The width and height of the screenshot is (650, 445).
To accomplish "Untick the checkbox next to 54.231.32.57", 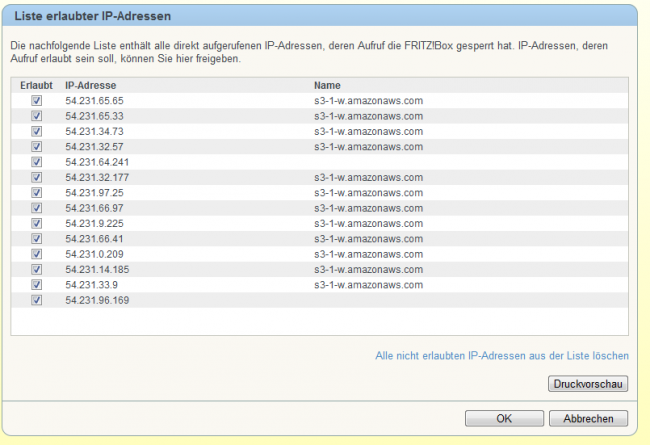I will 36,146.
